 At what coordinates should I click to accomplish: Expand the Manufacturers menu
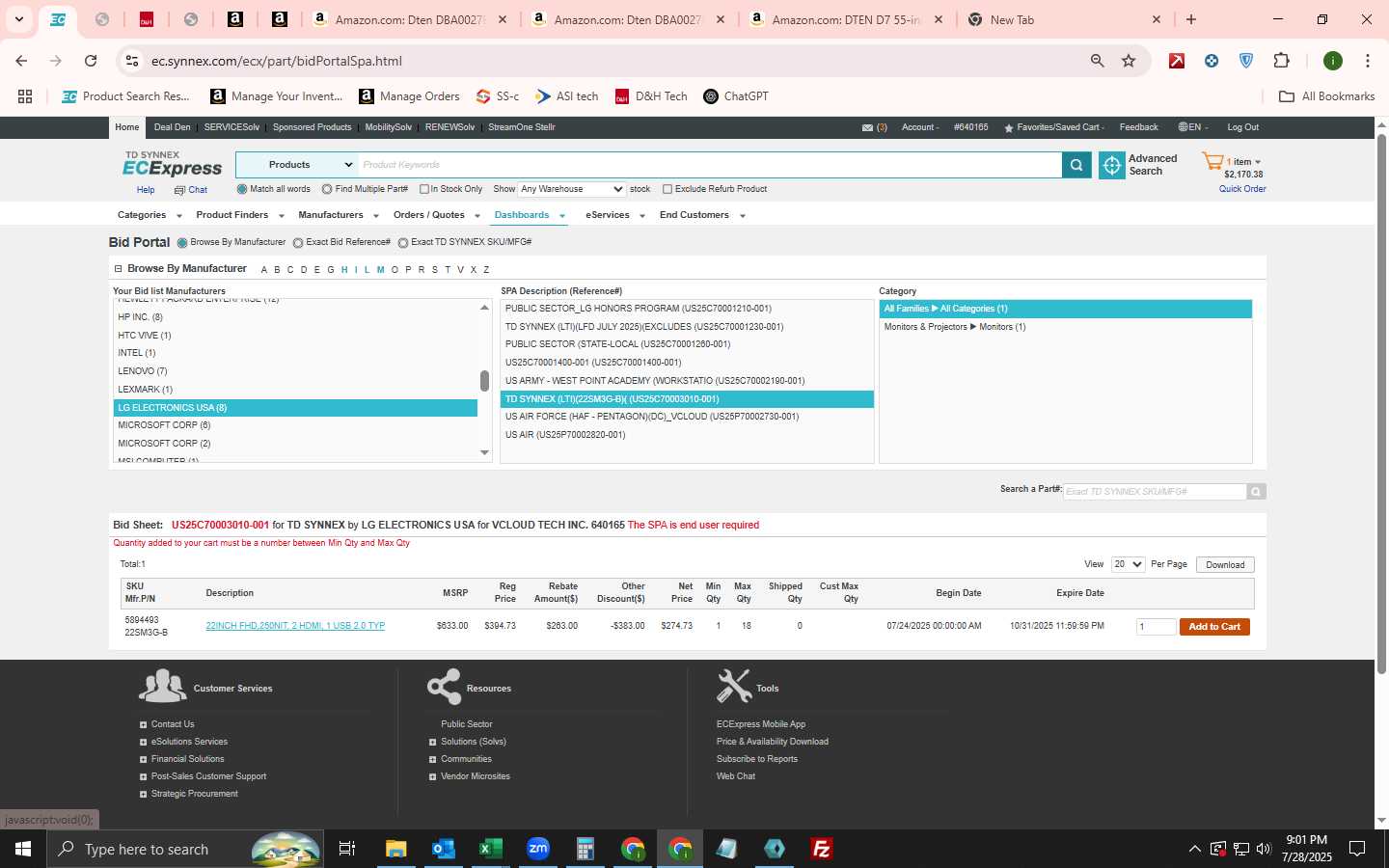point(338,215)
